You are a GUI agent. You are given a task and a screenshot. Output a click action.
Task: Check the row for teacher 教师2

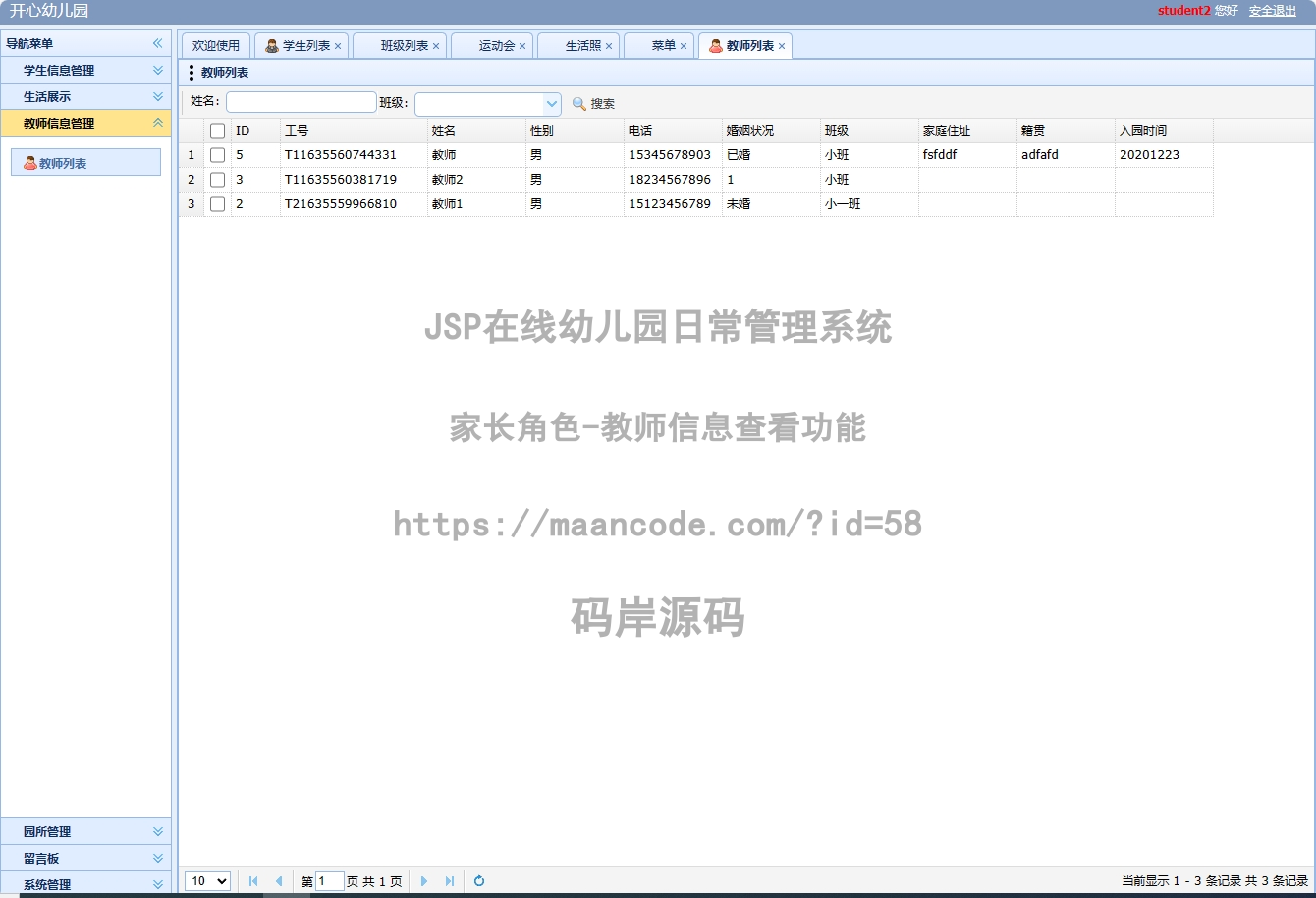[x=218, y=180]
